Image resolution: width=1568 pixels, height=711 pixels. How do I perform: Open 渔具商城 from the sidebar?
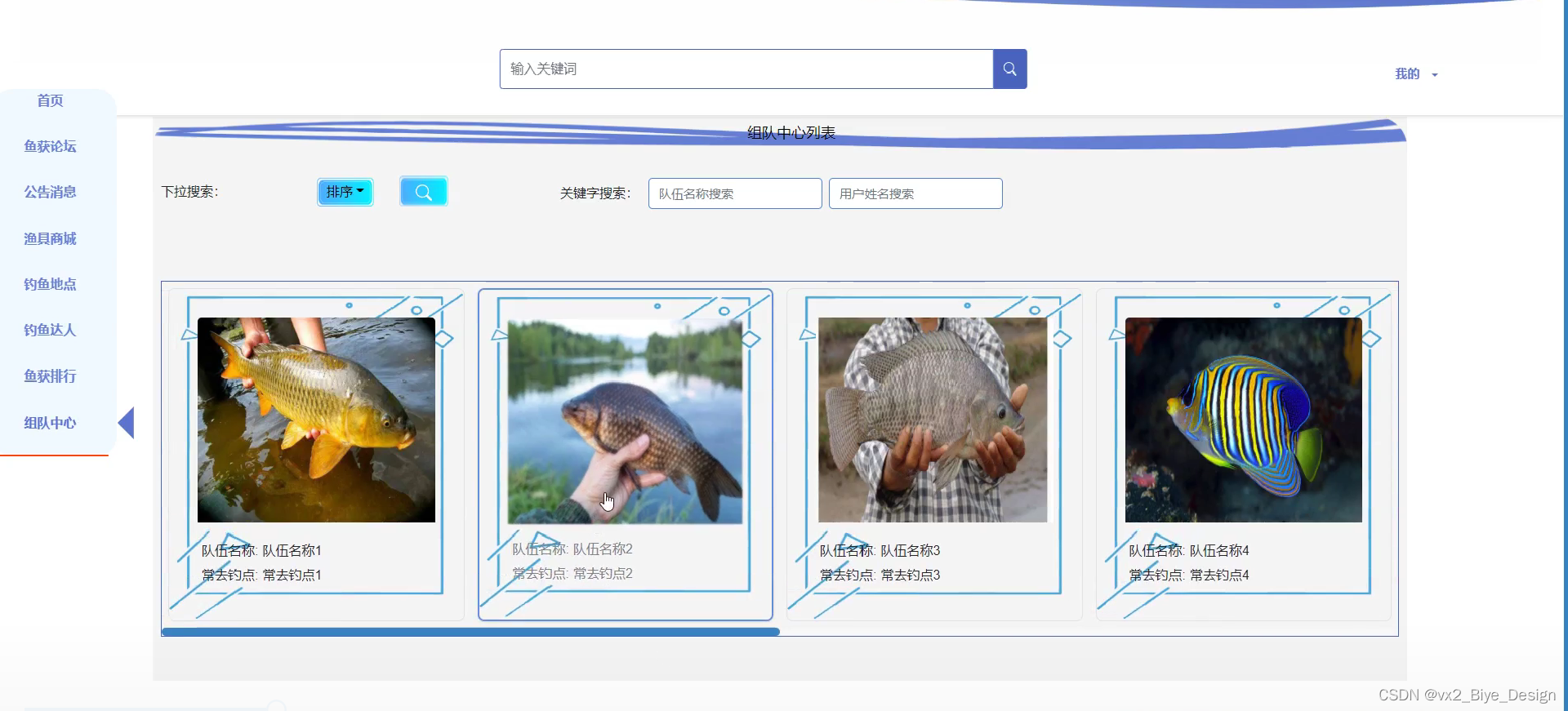coord(50,238)
